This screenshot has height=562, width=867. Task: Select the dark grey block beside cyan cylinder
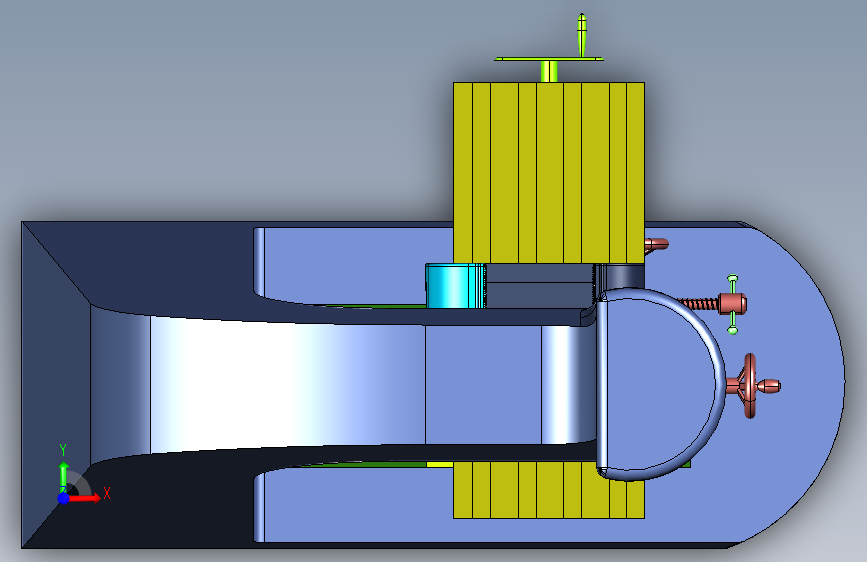point(540,285)
